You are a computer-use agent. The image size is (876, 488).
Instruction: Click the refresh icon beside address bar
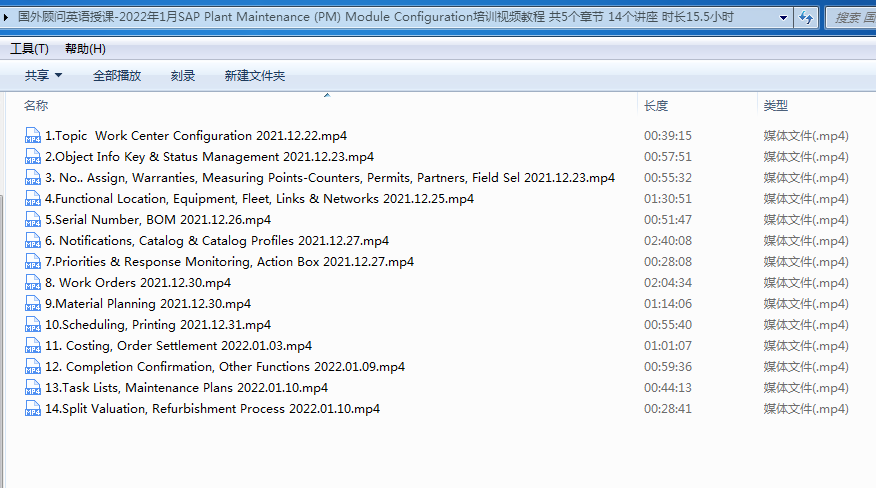pos(806,17)
